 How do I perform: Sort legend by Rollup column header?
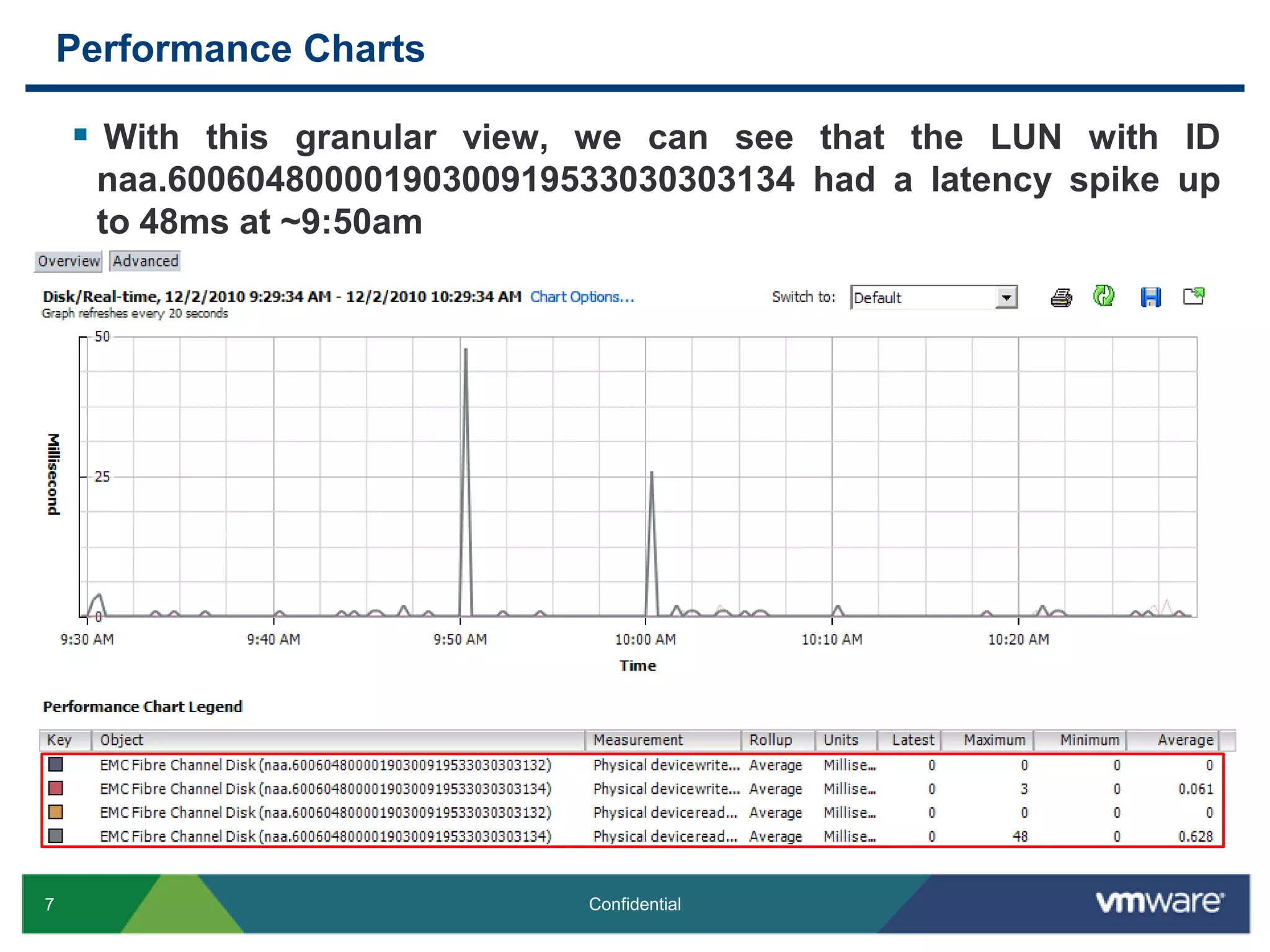click(778, 740)
